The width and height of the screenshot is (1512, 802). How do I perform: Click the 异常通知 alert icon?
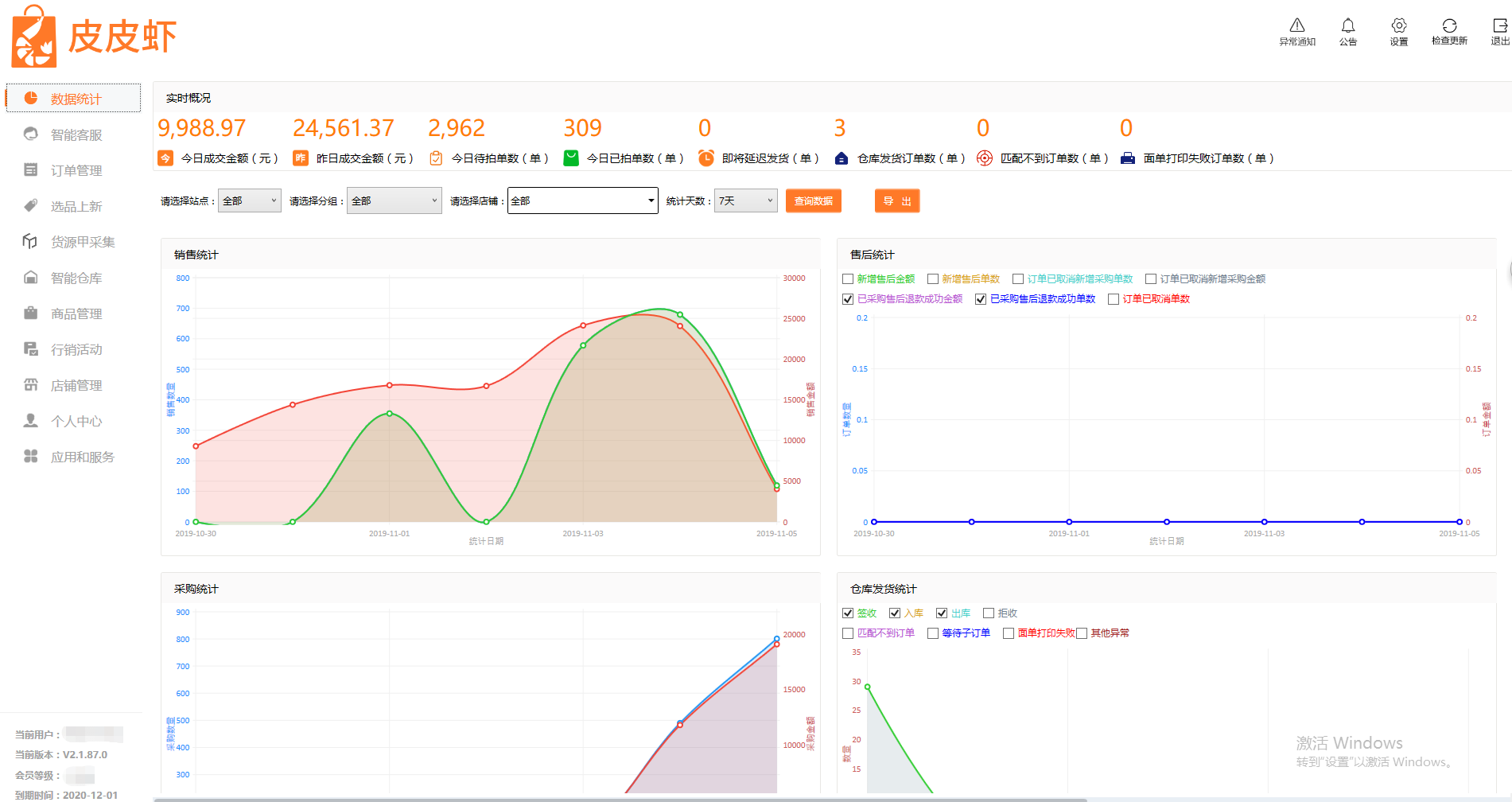click(1296, 32)
